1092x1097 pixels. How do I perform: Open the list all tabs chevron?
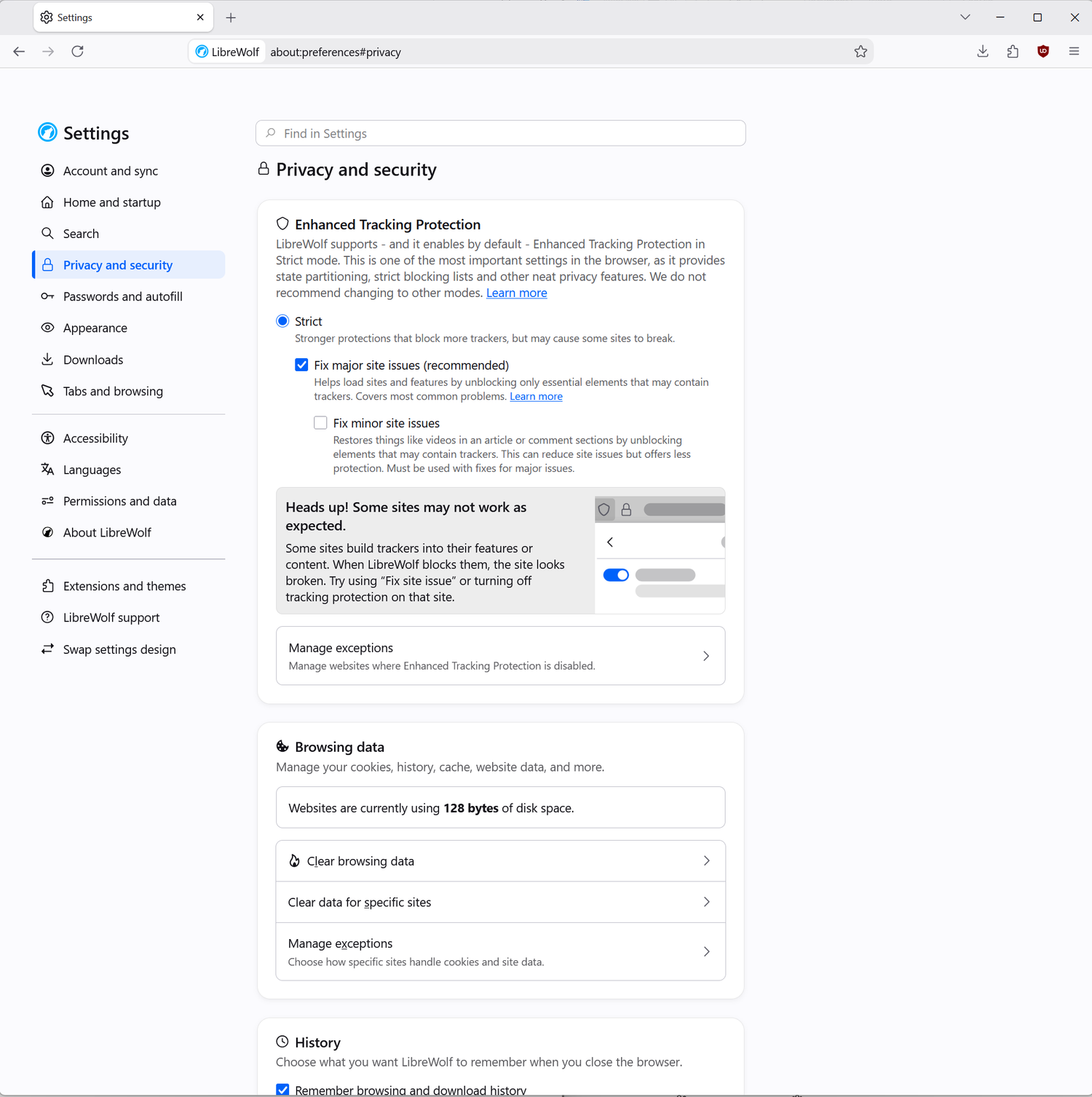click(x=965, y=17)
